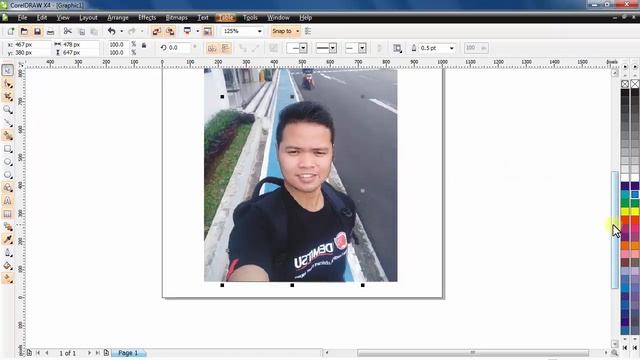The width and height of the screenshot is (640, 360).
Task: Open the Layout menu
Action: pos(88,18)
